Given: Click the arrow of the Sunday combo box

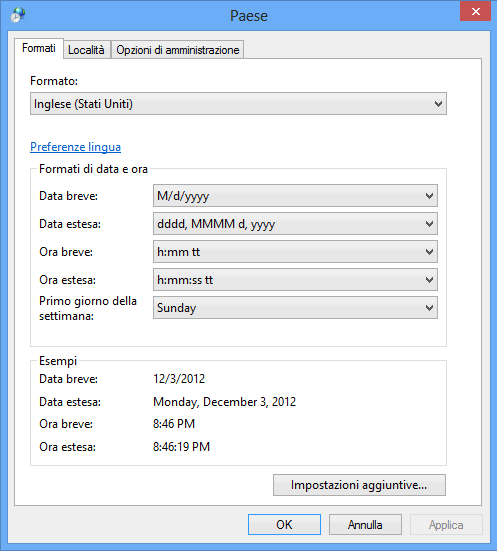Looking at the screenshot, I should 429,308.
